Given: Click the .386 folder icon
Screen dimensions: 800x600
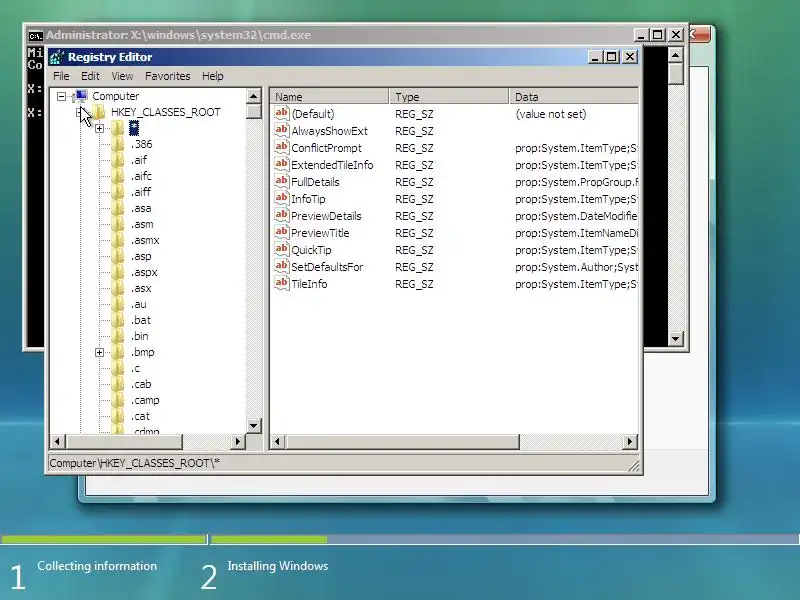Looking at the screenshot, I should tap(118, 144).
